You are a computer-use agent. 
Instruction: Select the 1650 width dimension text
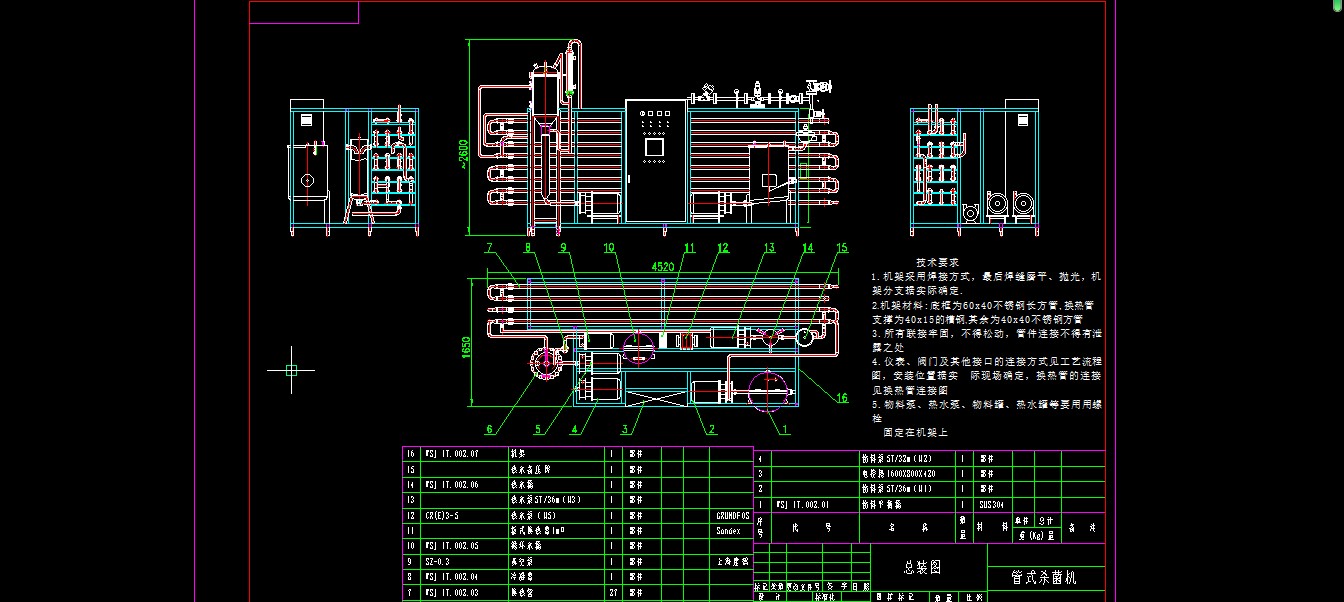[x=466, y=347]
